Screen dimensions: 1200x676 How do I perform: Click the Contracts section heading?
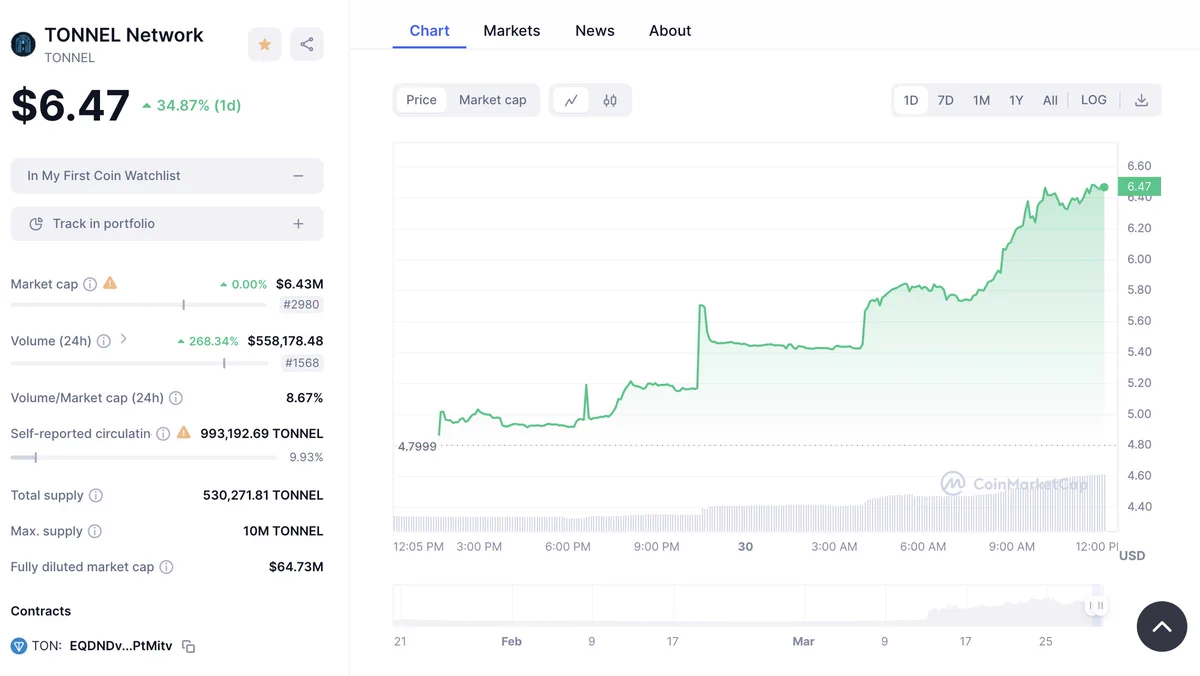[x=41, y=611]
